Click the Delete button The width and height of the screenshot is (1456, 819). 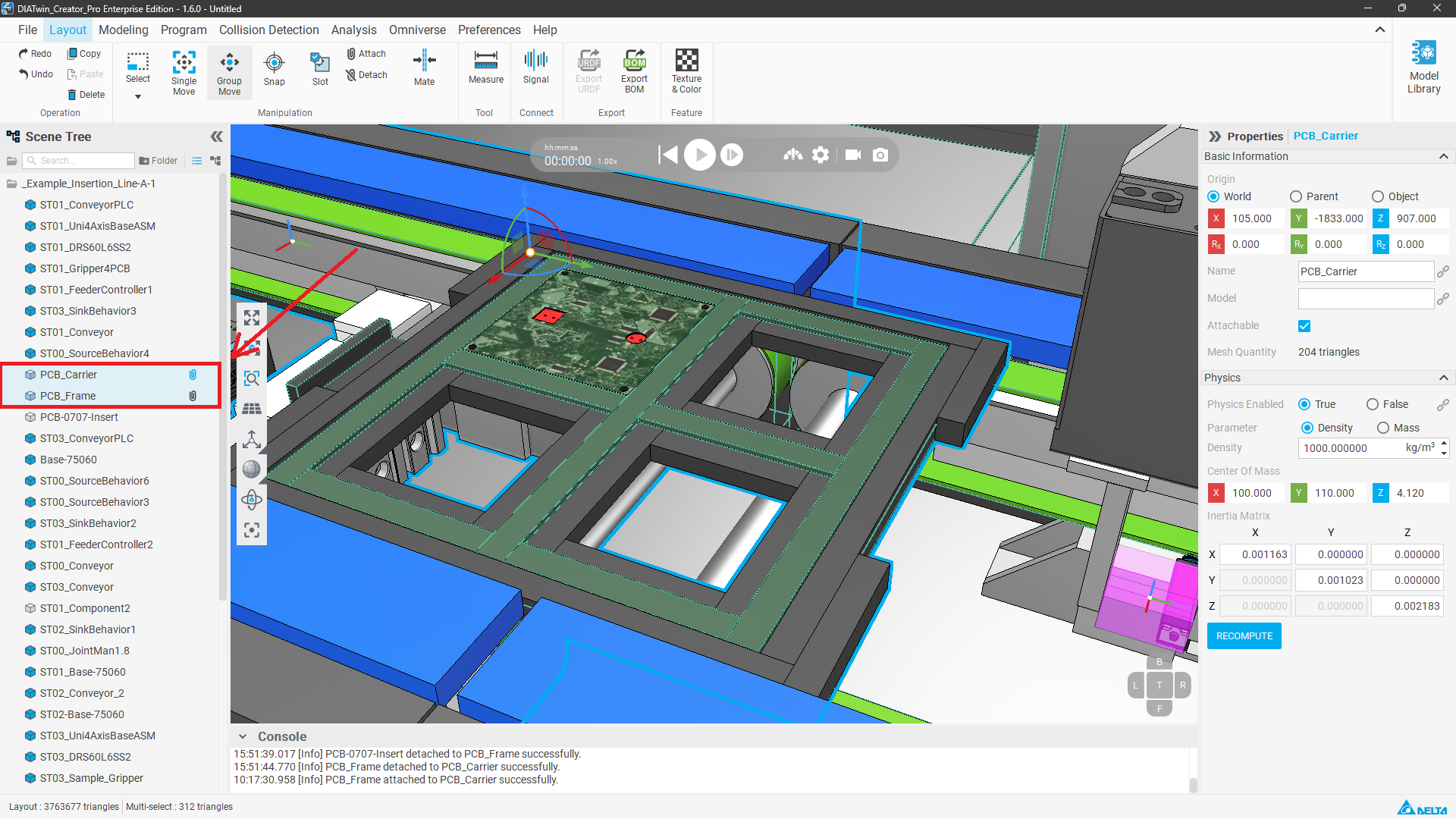click(86, 95)
